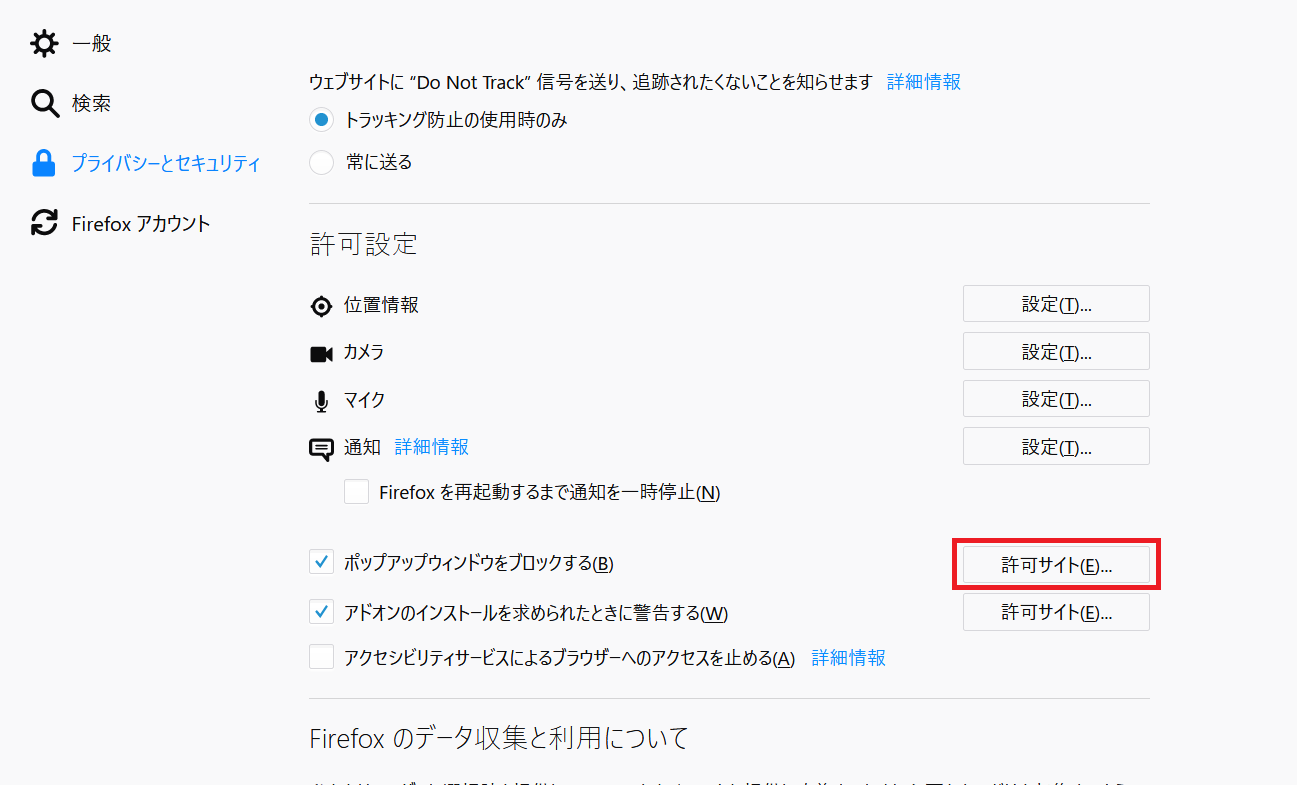Open 詳細情報 link beside 通知
The height and width of the screenshot is (785, 1297).
point(432,447)
